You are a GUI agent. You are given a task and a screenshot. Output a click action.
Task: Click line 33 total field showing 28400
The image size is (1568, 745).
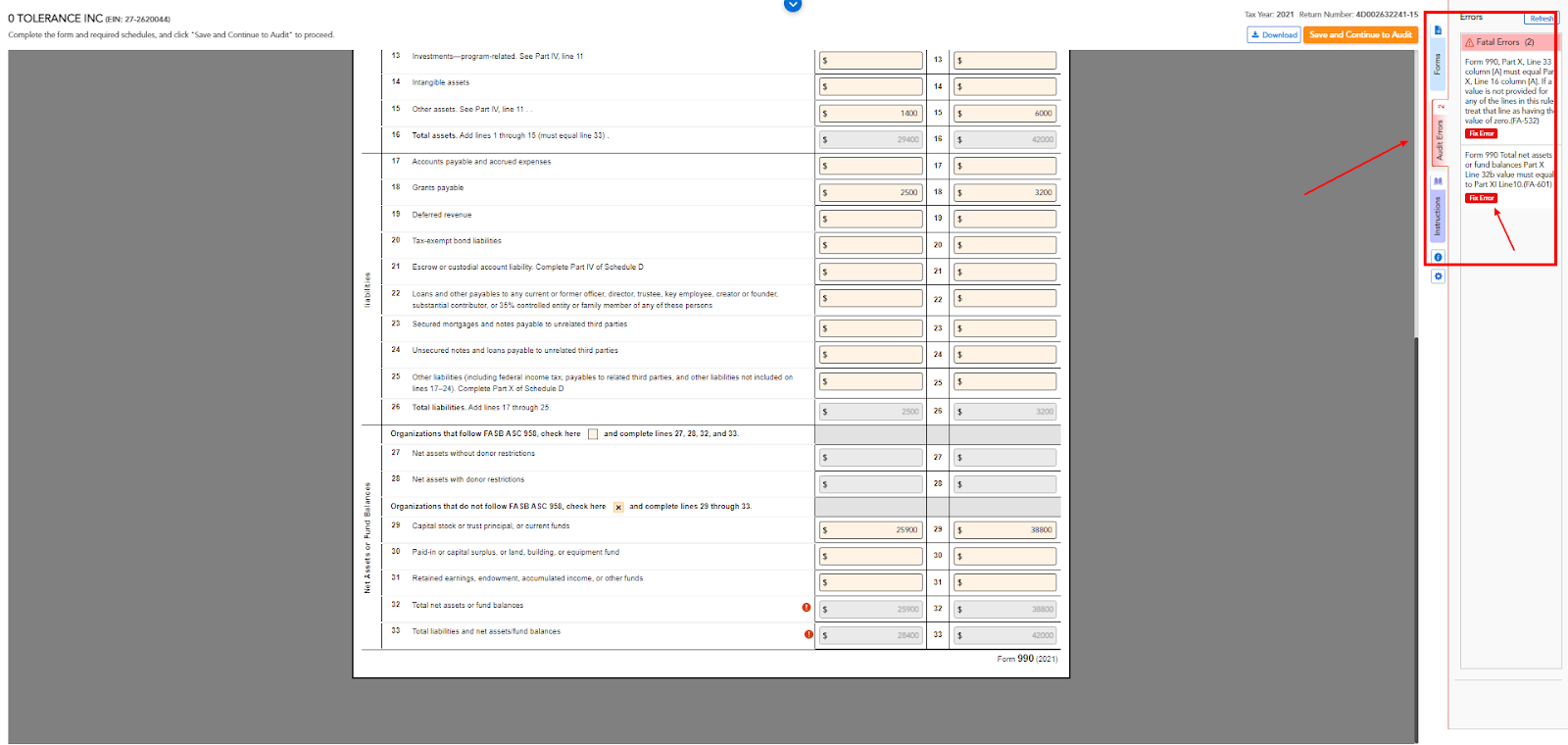[x=870, y=636]
